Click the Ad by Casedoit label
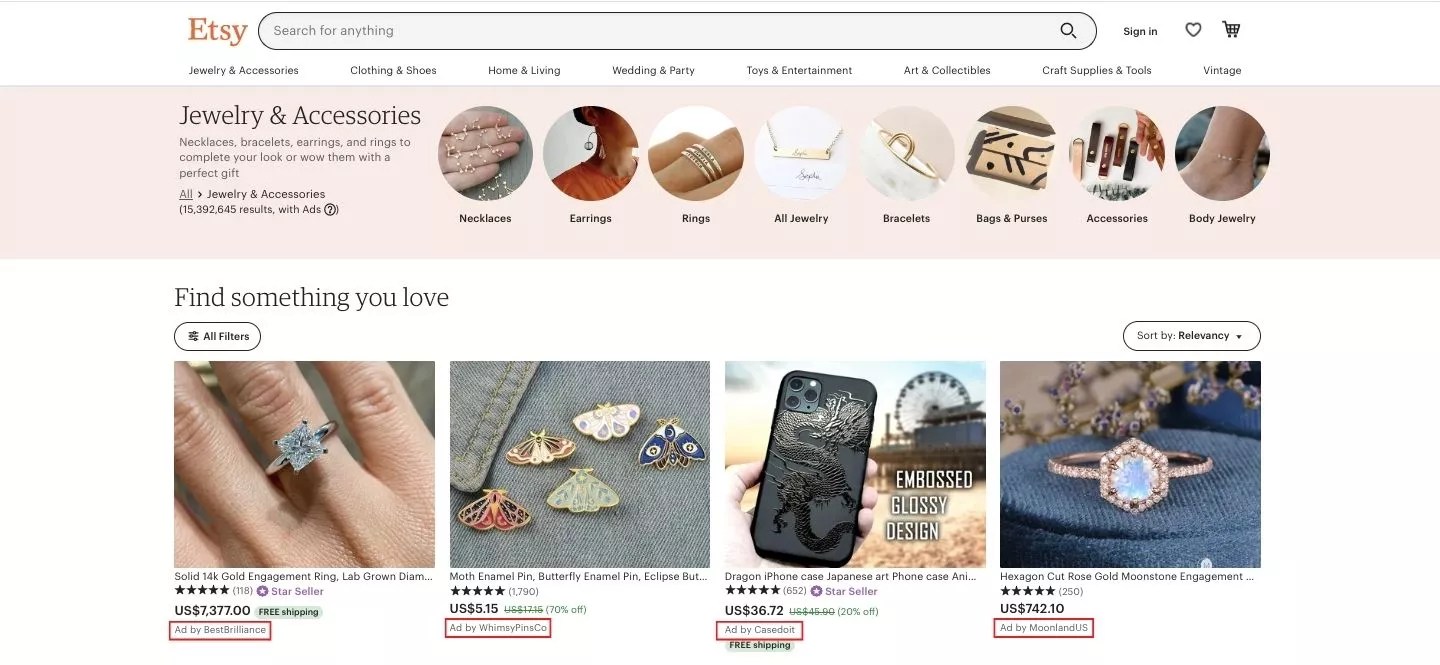The width and height of the screenshot is (1440, 665). pos(759,630)
